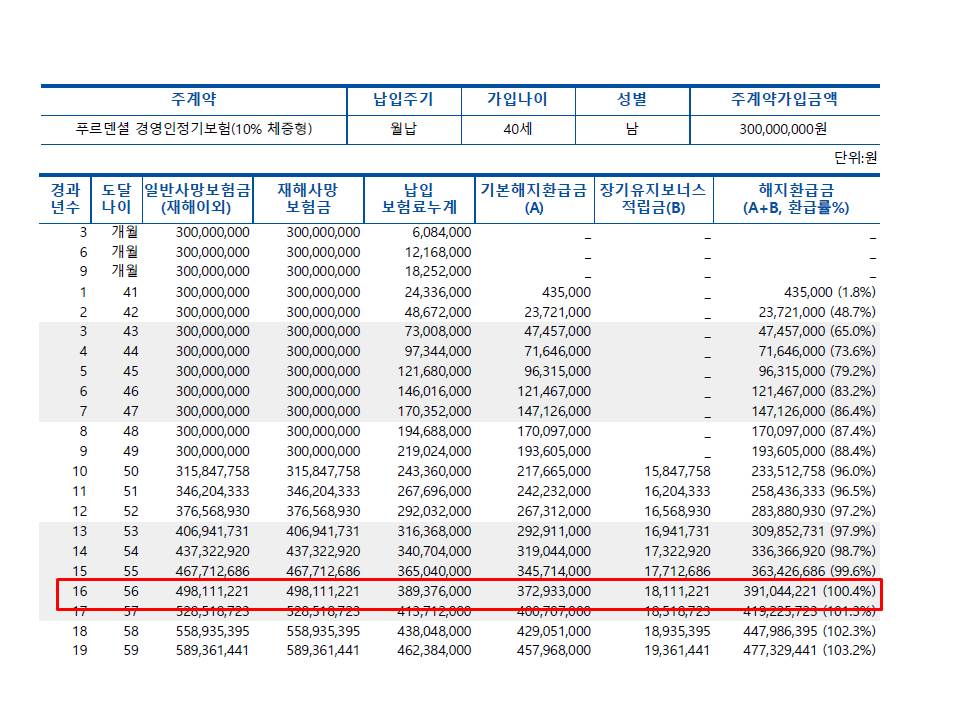Screen dimensions: 960x720
Task: Click cumulative premium 316,368,000 value
Action: pos(434,531)
